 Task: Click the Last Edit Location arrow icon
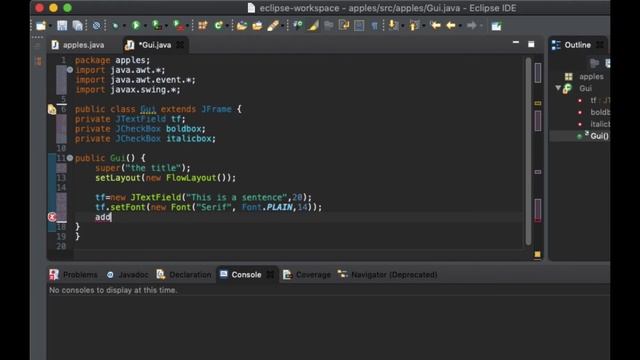(435, 26)
